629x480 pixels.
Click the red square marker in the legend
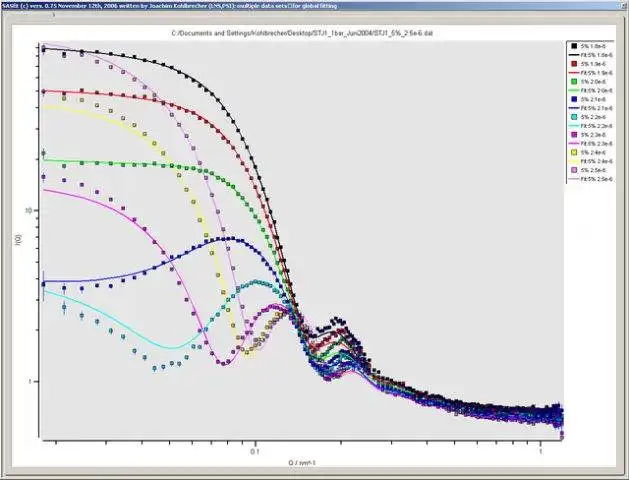pyautogui.click(x=574, y=64)
